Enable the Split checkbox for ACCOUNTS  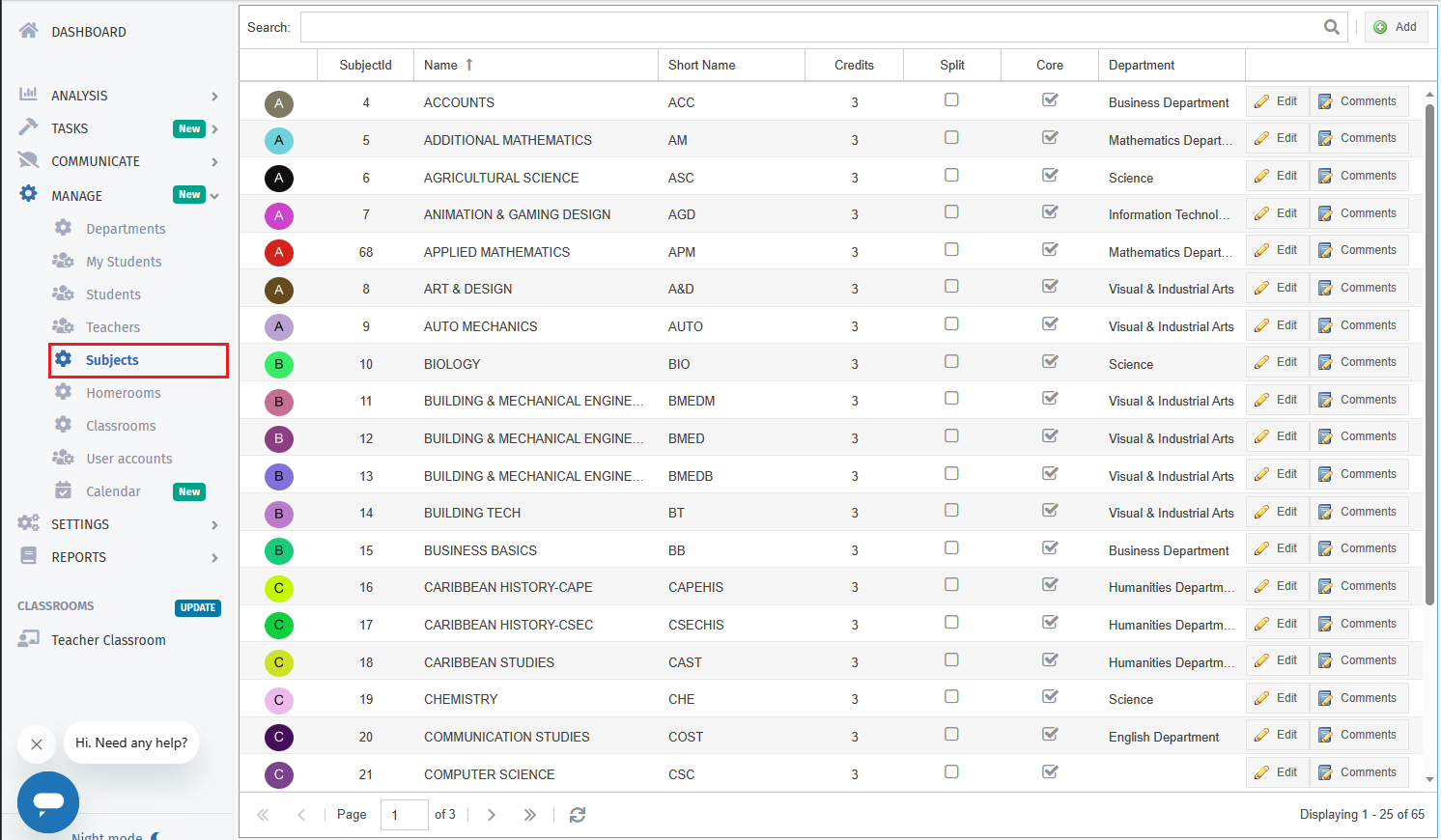951,99
